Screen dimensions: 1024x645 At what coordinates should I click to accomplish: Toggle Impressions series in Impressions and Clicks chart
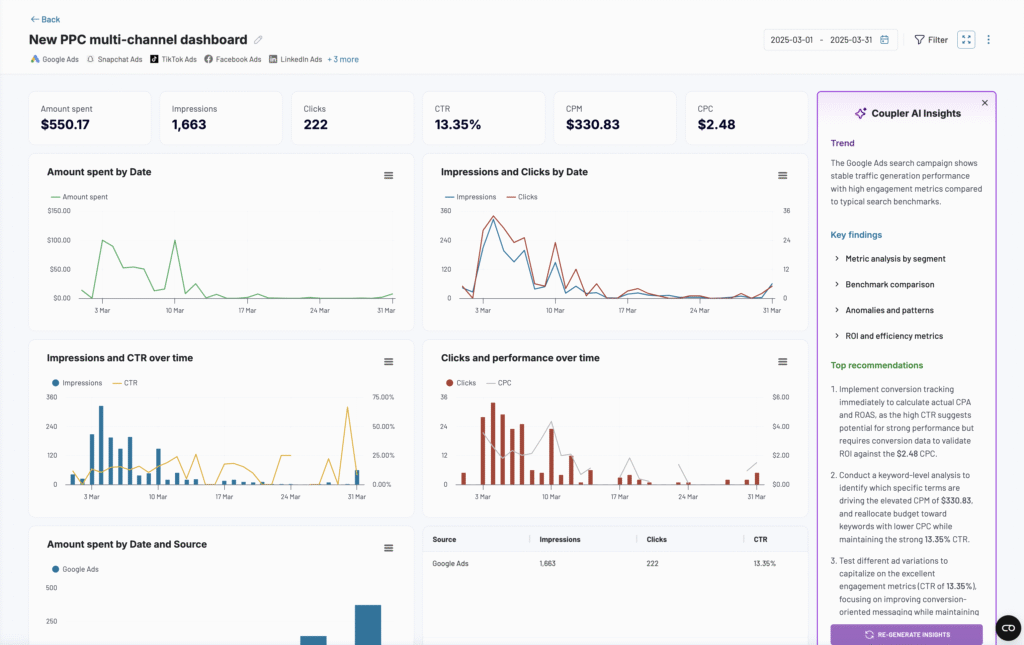pyautogui.click(x=470, y=197)
